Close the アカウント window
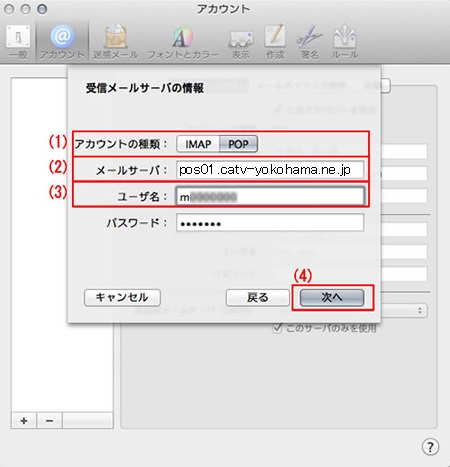The image size is (450, 467). [x=9, y=9]
